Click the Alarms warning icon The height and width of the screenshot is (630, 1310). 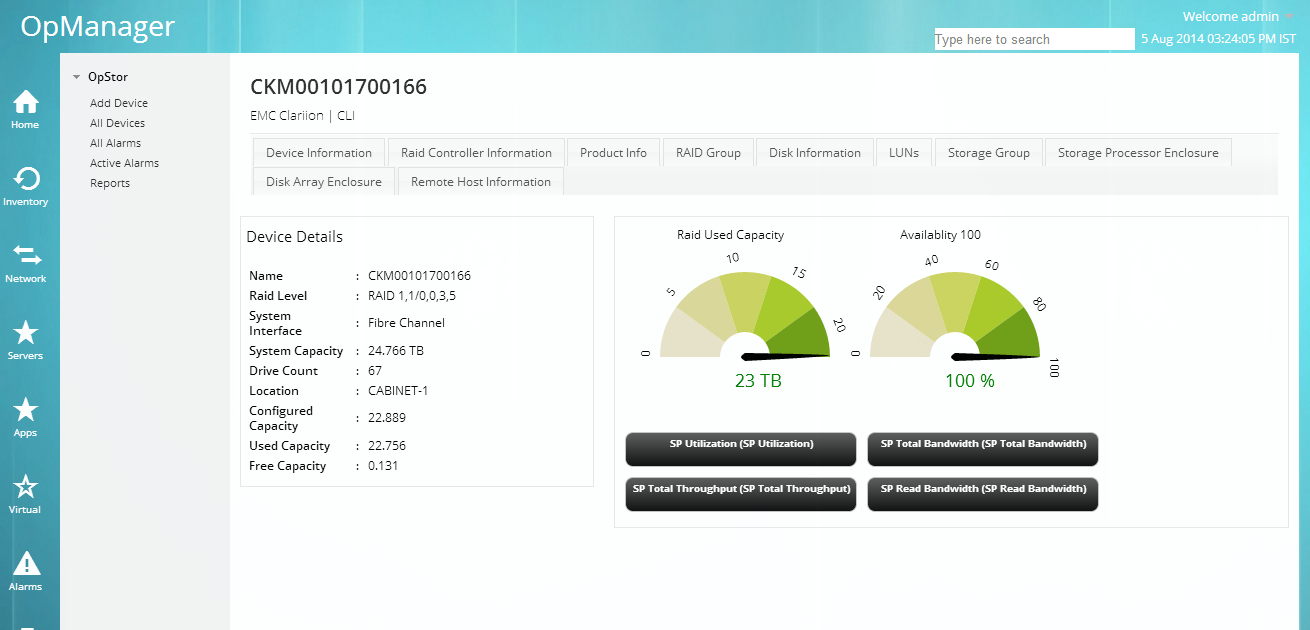pyautogui.click(x=27, y=570)
